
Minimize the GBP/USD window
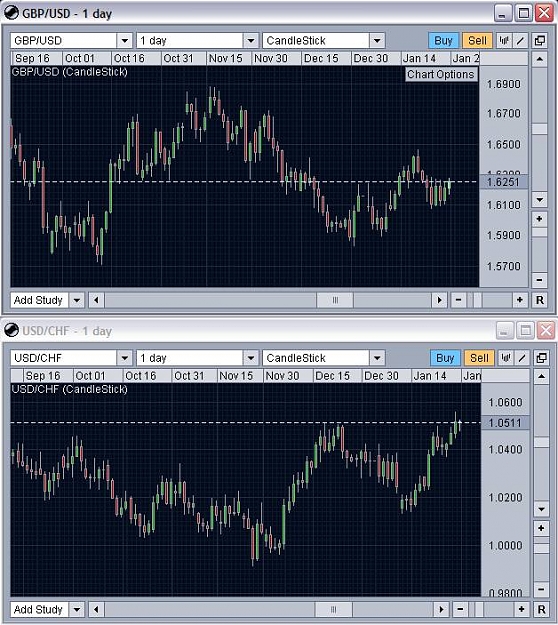tap(503, 13)
